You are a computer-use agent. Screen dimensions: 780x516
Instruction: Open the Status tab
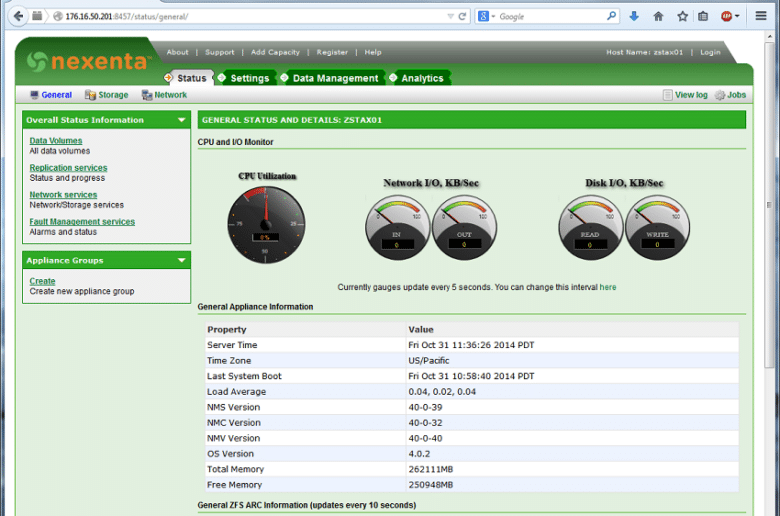coord(192,78)
